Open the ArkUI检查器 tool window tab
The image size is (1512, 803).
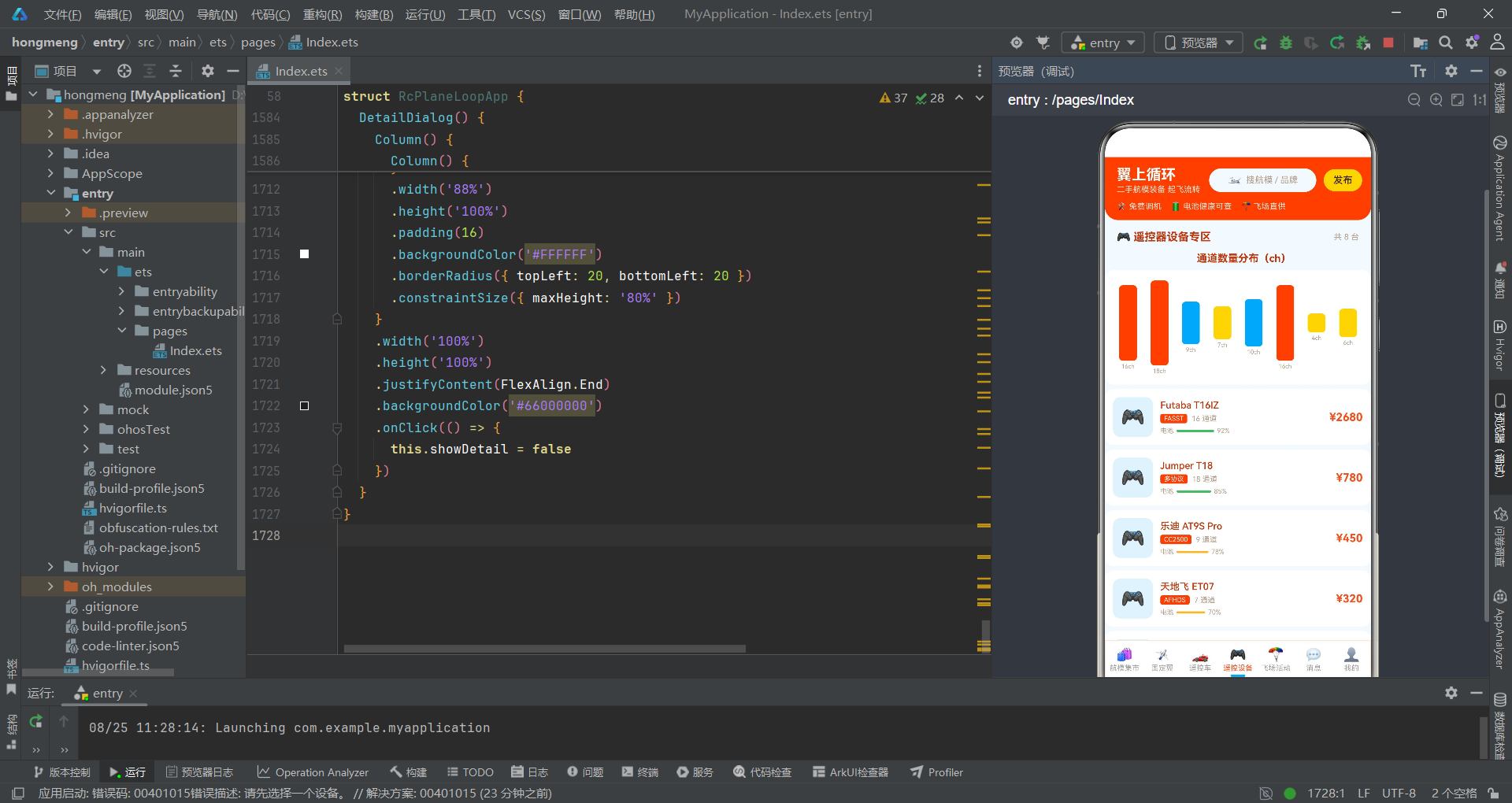[850, 772]
